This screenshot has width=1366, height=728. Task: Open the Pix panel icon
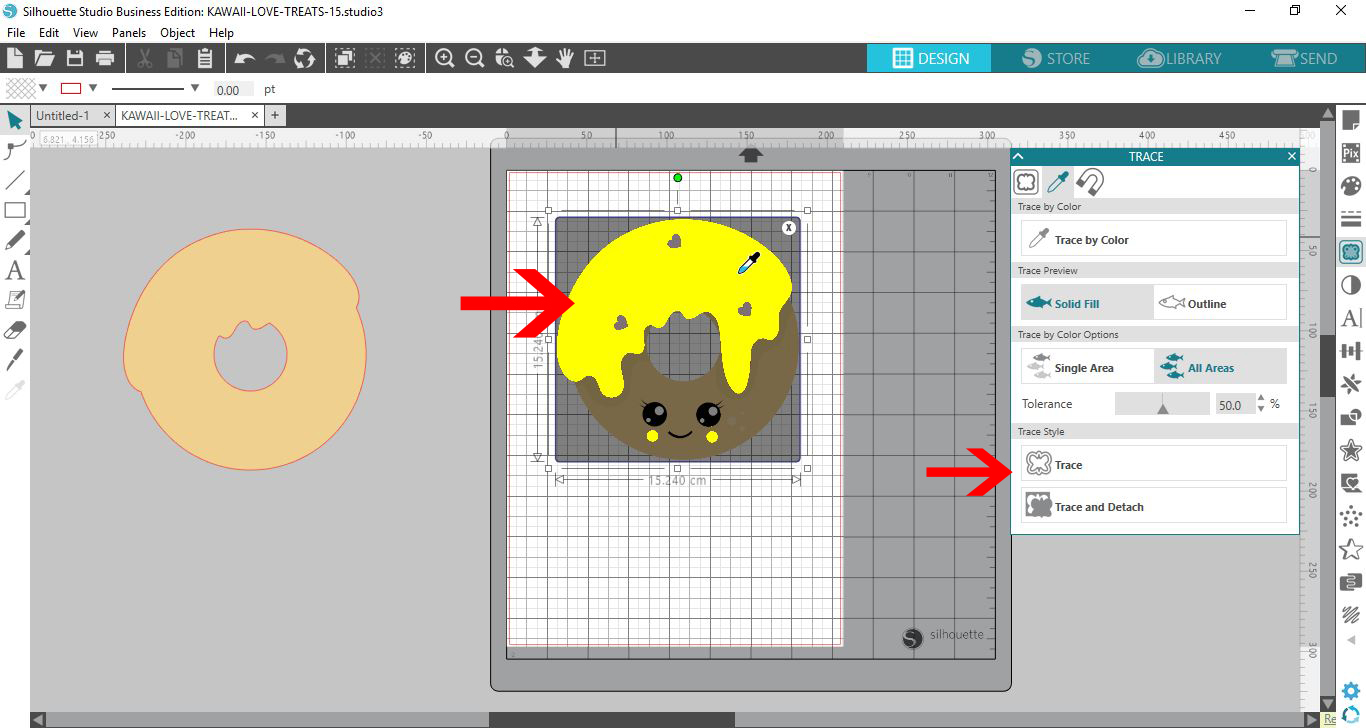coord(1351,153)
